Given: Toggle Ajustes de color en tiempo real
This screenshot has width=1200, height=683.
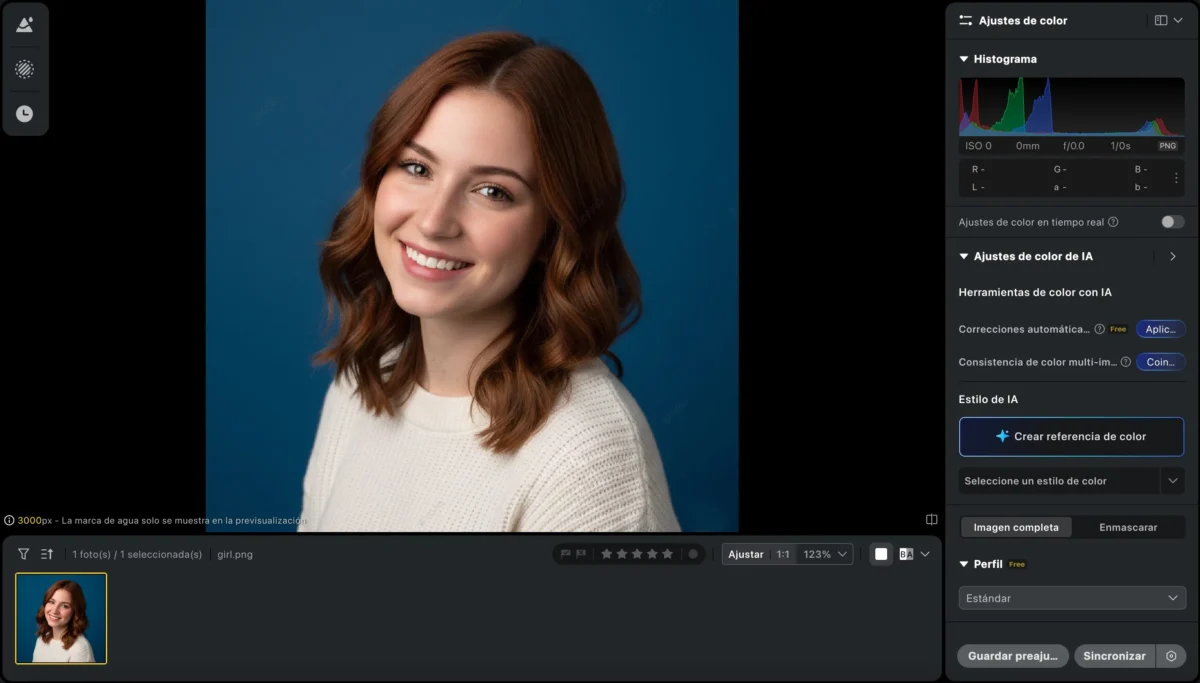Looking at the screenshot, I should [x=1172, y=222].
